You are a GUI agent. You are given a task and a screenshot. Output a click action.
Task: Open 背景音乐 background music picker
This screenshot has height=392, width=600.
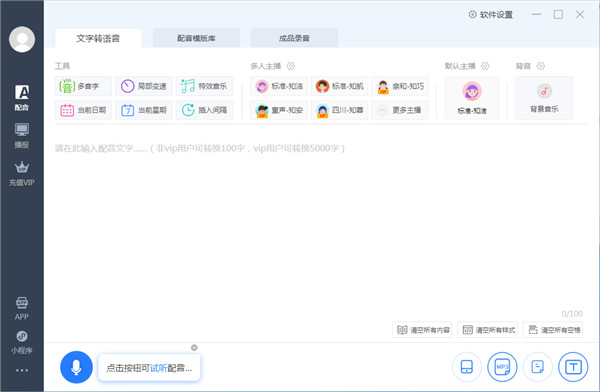pos(544,98)
